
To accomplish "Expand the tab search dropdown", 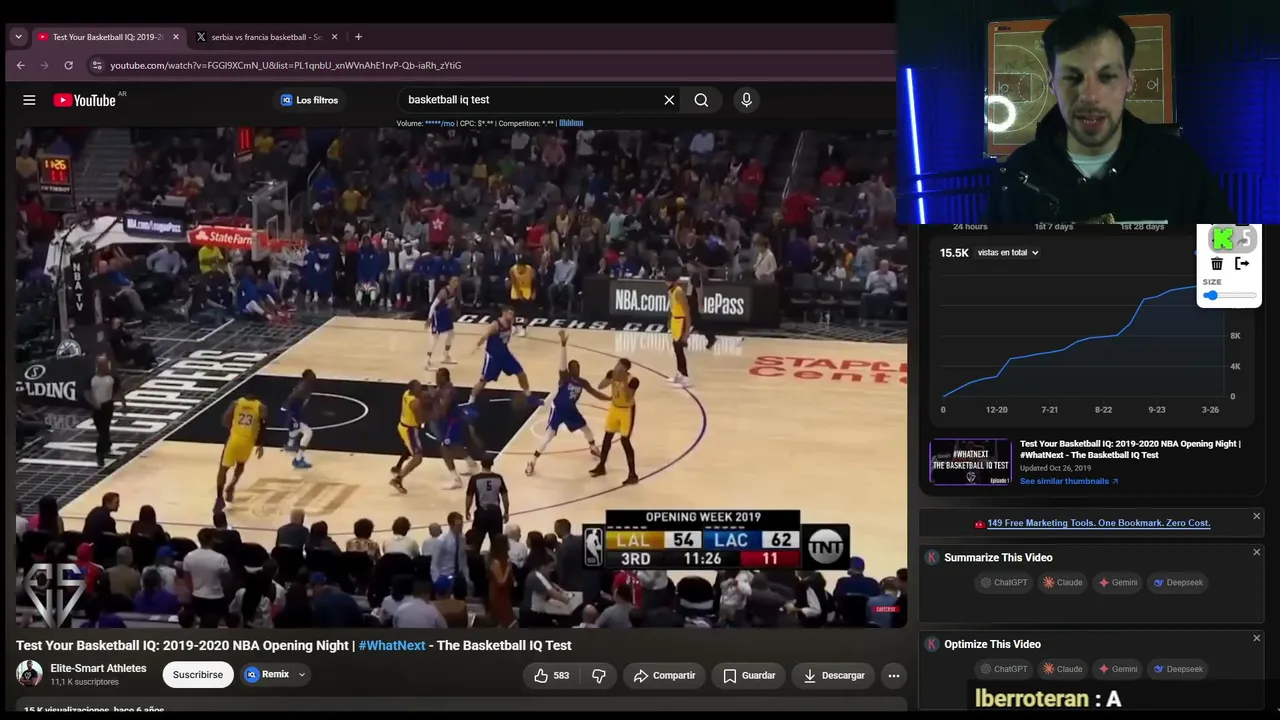I will 18,37.
